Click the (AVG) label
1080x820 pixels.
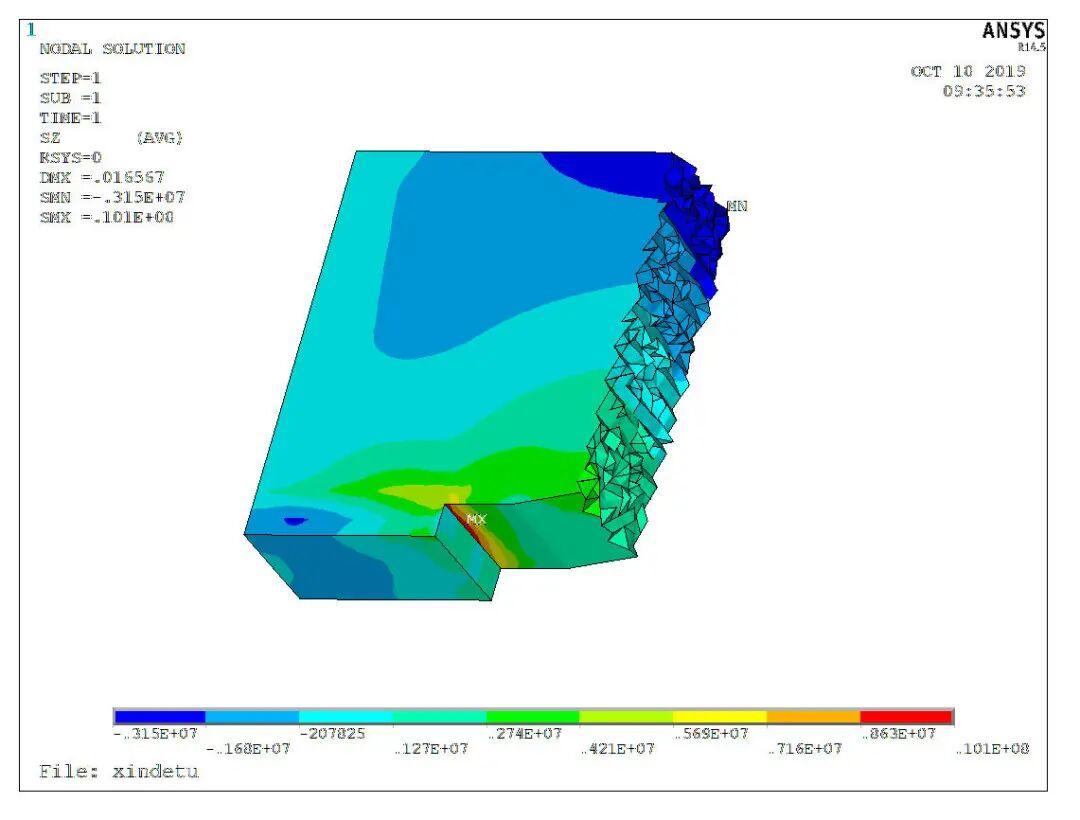[x=160, y=138]
